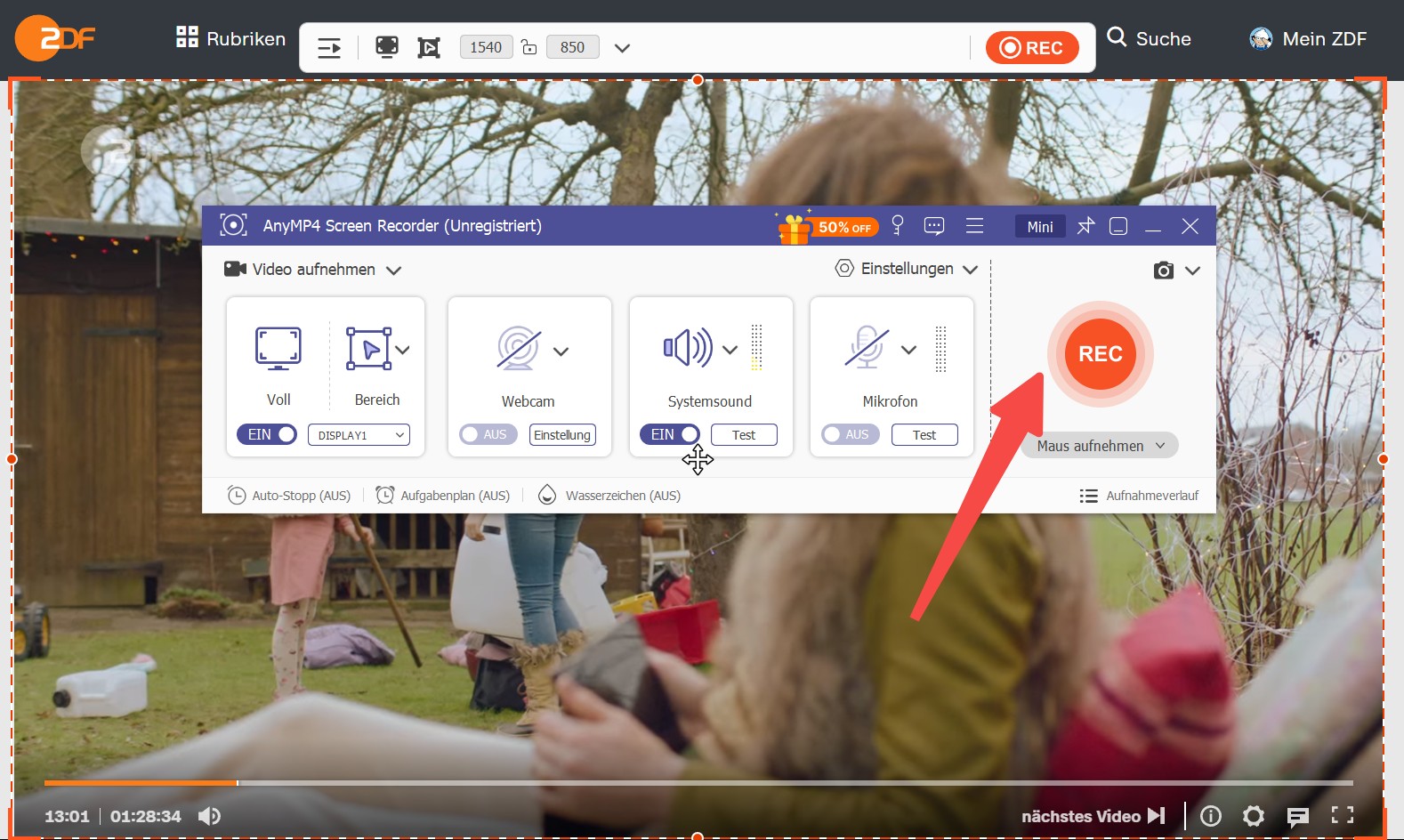Turn on the Mikrofon AUS switch
Image resolution: width=1404 pixels, height=840 pixels.
coord(850,434)
